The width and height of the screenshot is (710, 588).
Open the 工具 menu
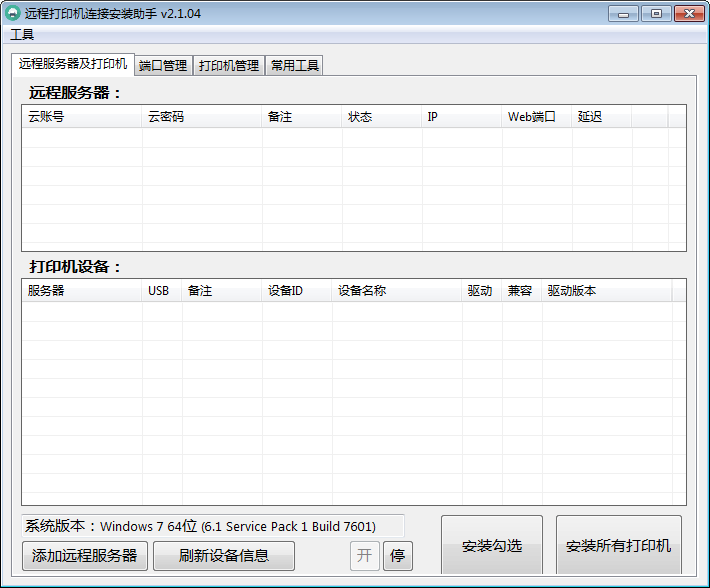click(x=22, y=34)
